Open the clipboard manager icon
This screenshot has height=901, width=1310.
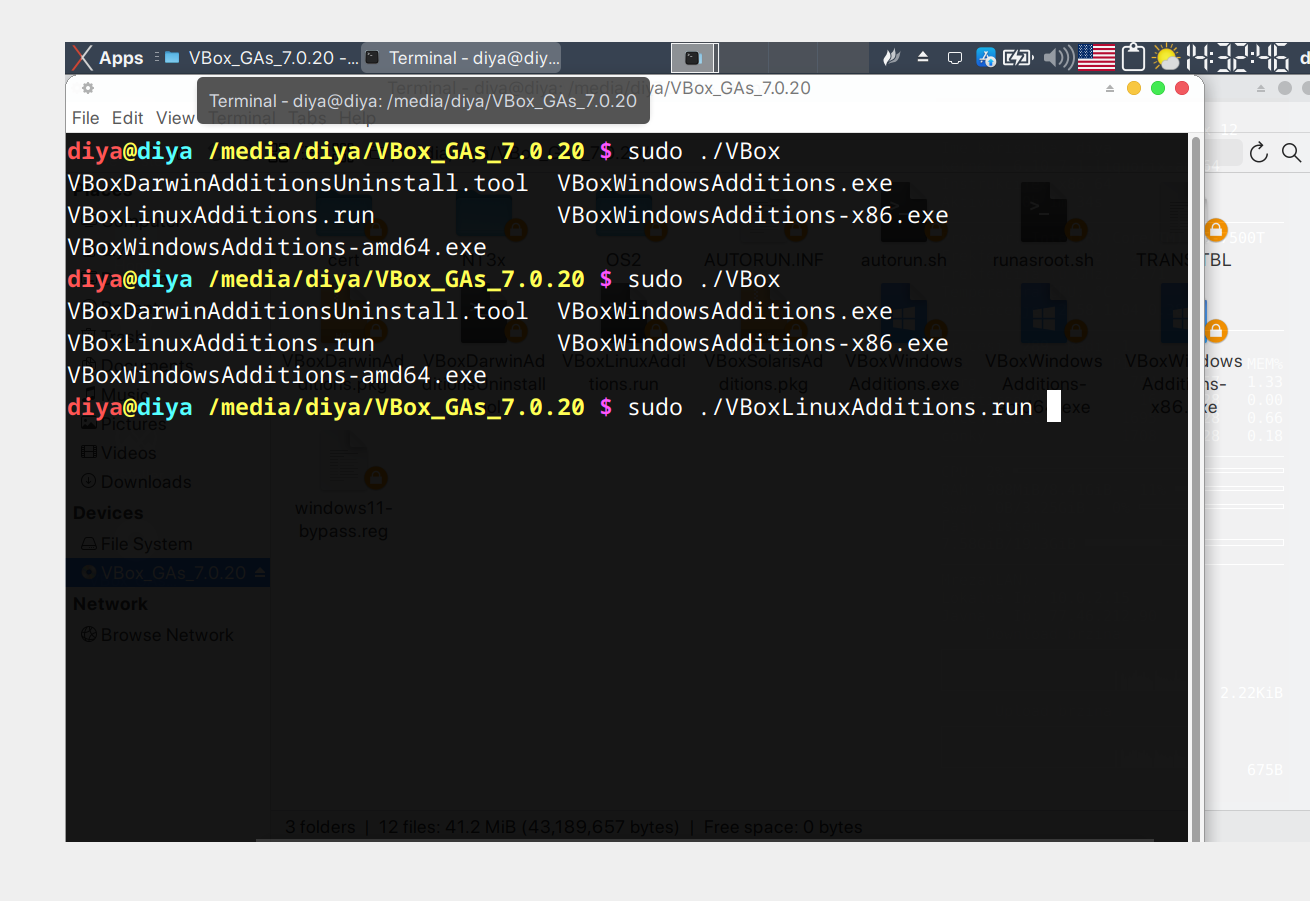1132,57
